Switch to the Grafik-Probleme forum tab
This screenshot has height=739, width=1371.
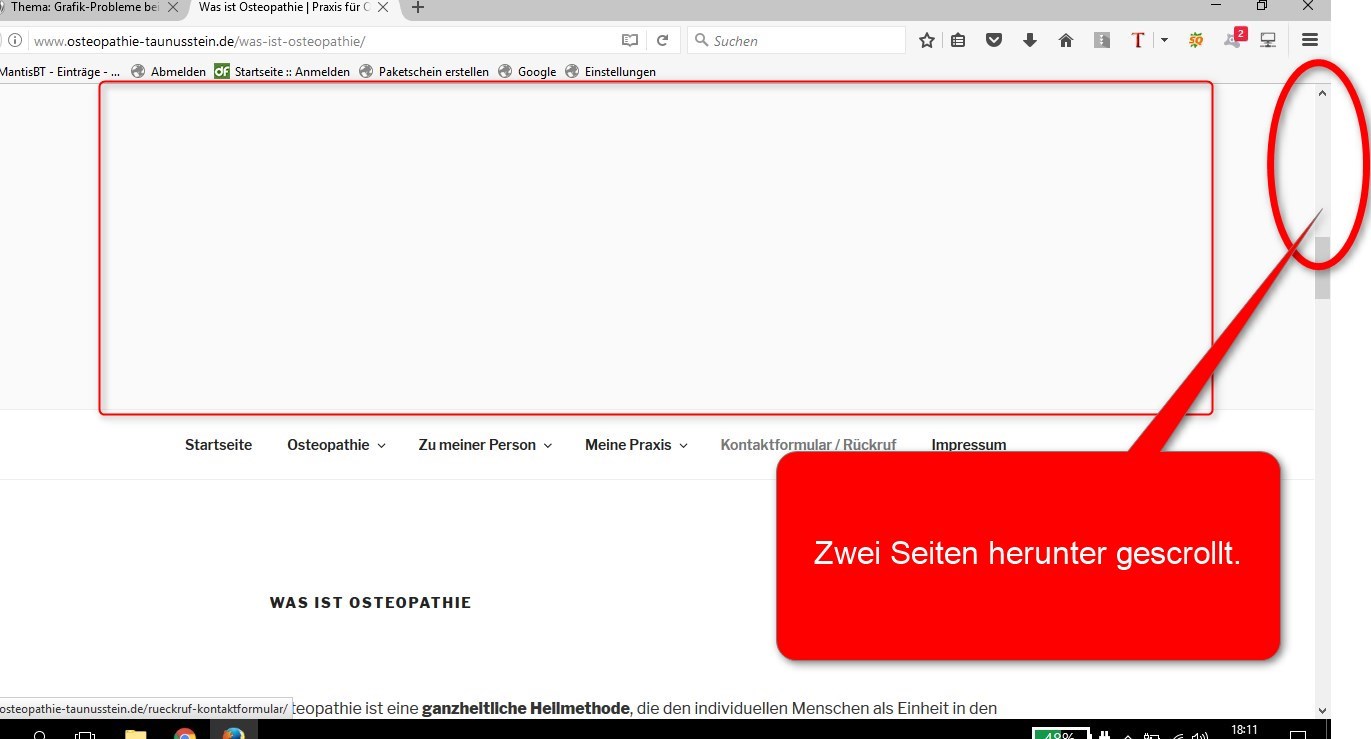(85, 8)
